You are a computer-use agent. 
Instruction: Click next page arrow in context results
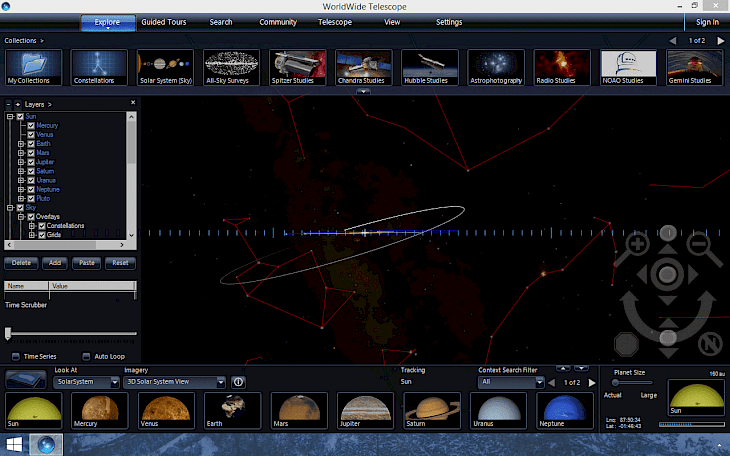[x=592, y=382]
